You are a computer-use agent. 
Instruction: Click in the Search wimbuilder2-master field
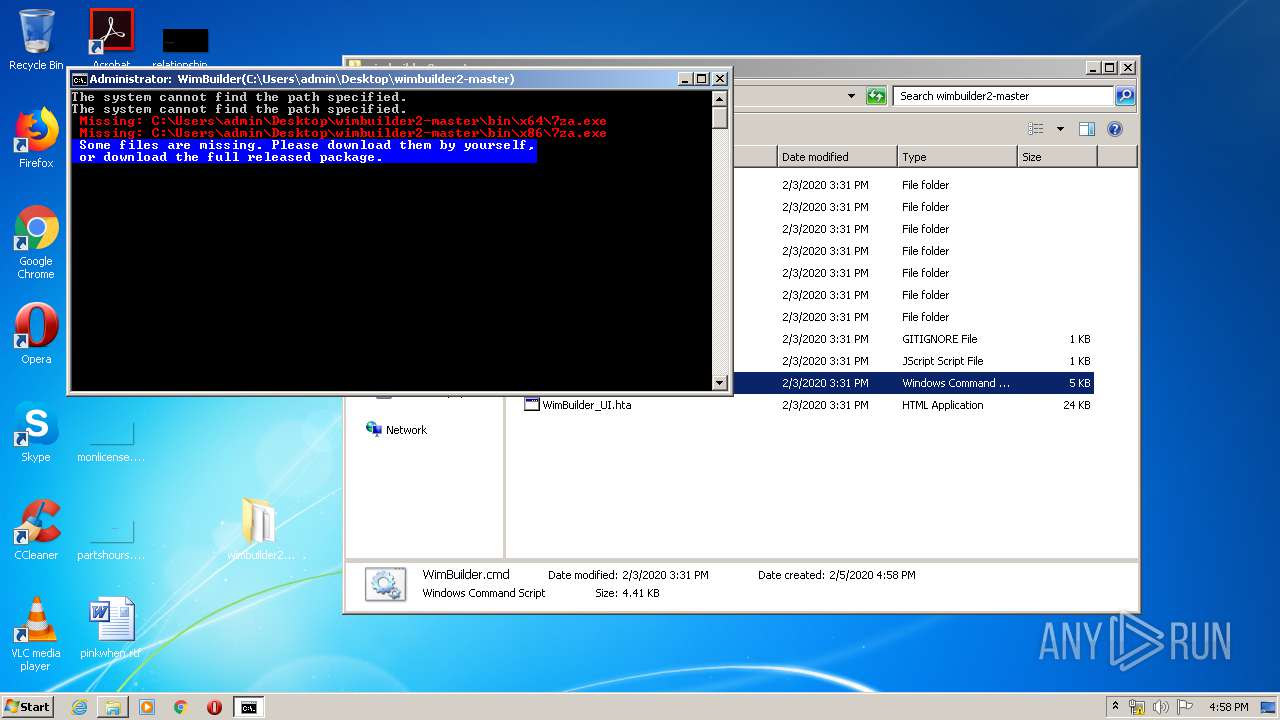(x=1003, y=96)
